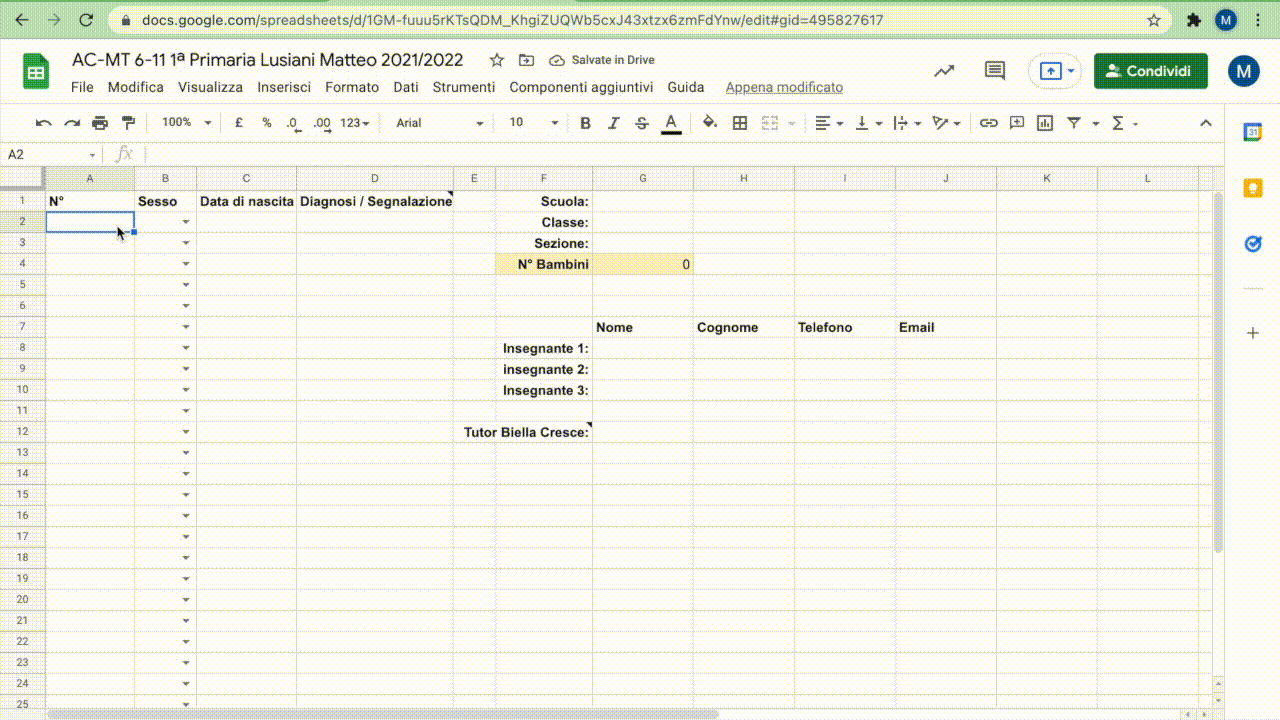Activate the paint format tool
1280x720 pixels.
click(128, 123)
